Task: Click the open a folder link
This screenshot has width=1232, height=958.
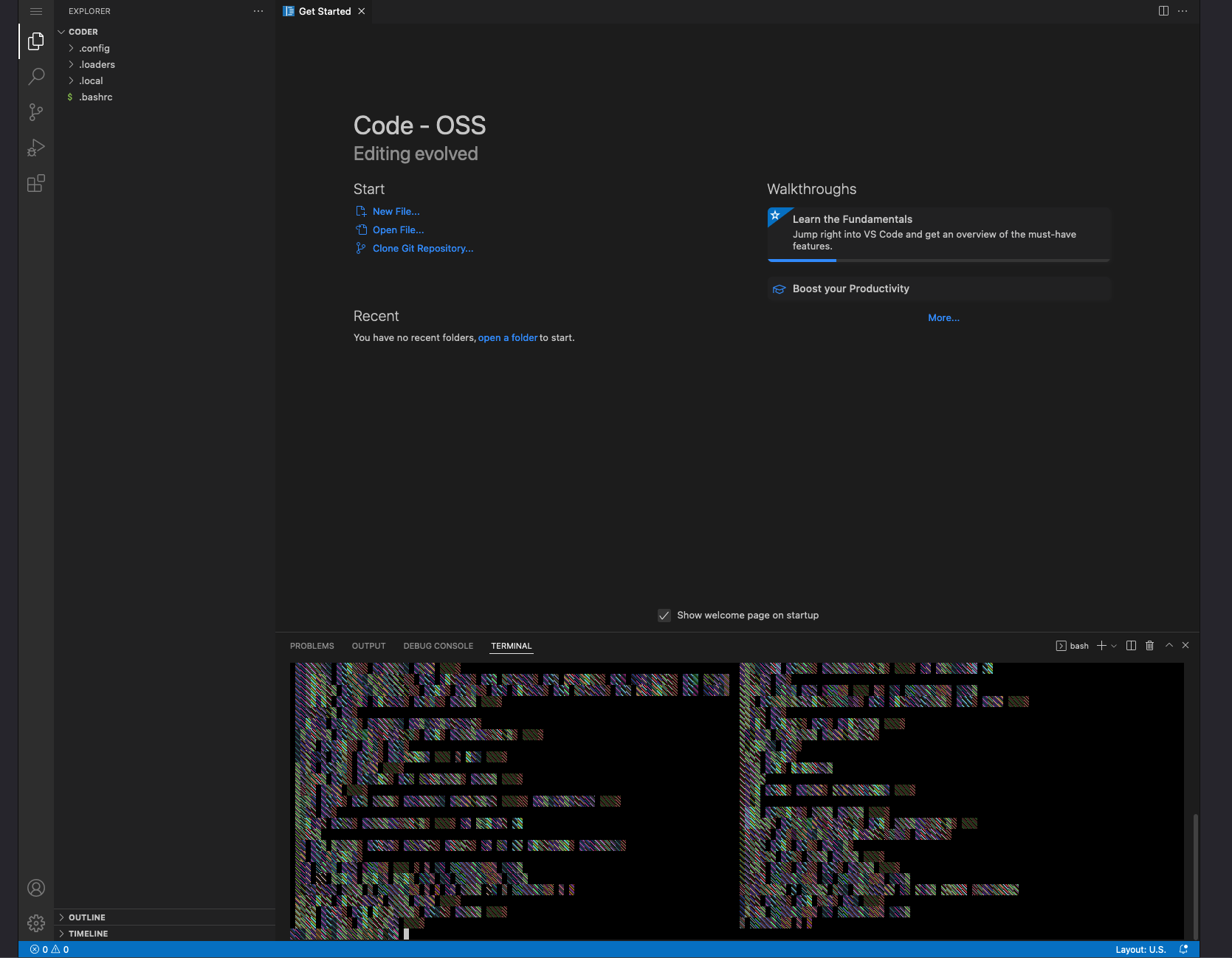Action: [507, 337]
